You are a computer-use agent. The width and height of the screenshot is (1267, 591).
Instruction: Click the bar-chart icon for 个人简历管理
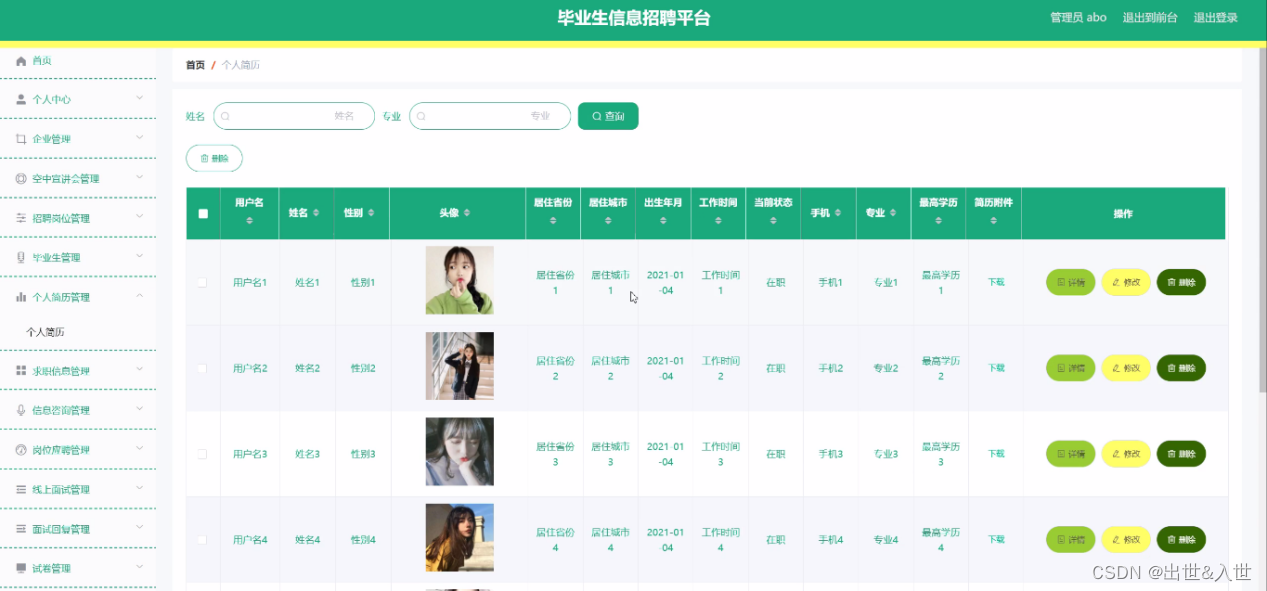(x=21, y=297)
